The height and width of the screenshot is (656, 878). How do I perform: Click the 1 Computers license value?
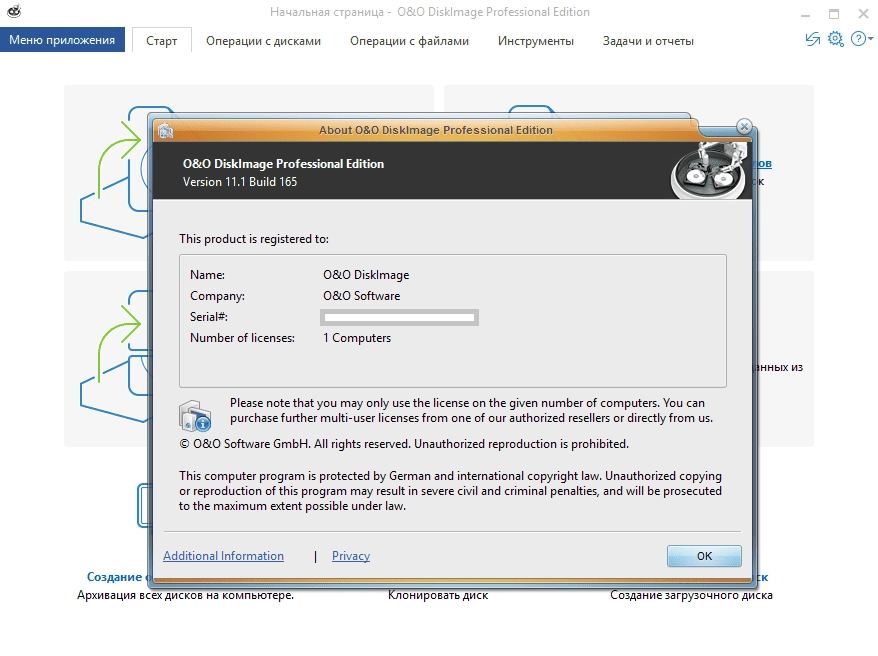pyautogui.click(x=357, y=338)
